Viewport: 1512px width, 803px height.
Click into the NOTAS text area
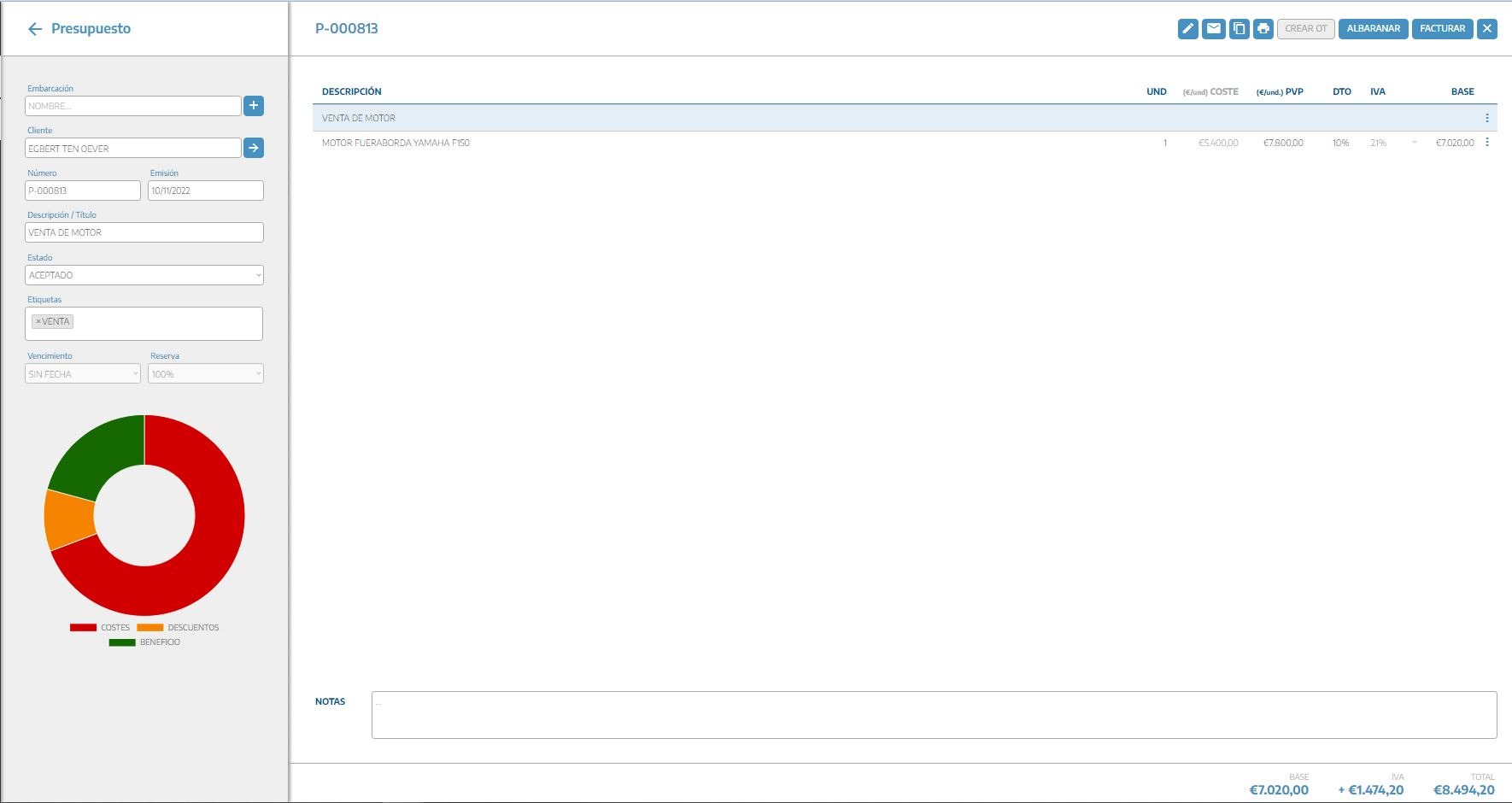point(933,715)
